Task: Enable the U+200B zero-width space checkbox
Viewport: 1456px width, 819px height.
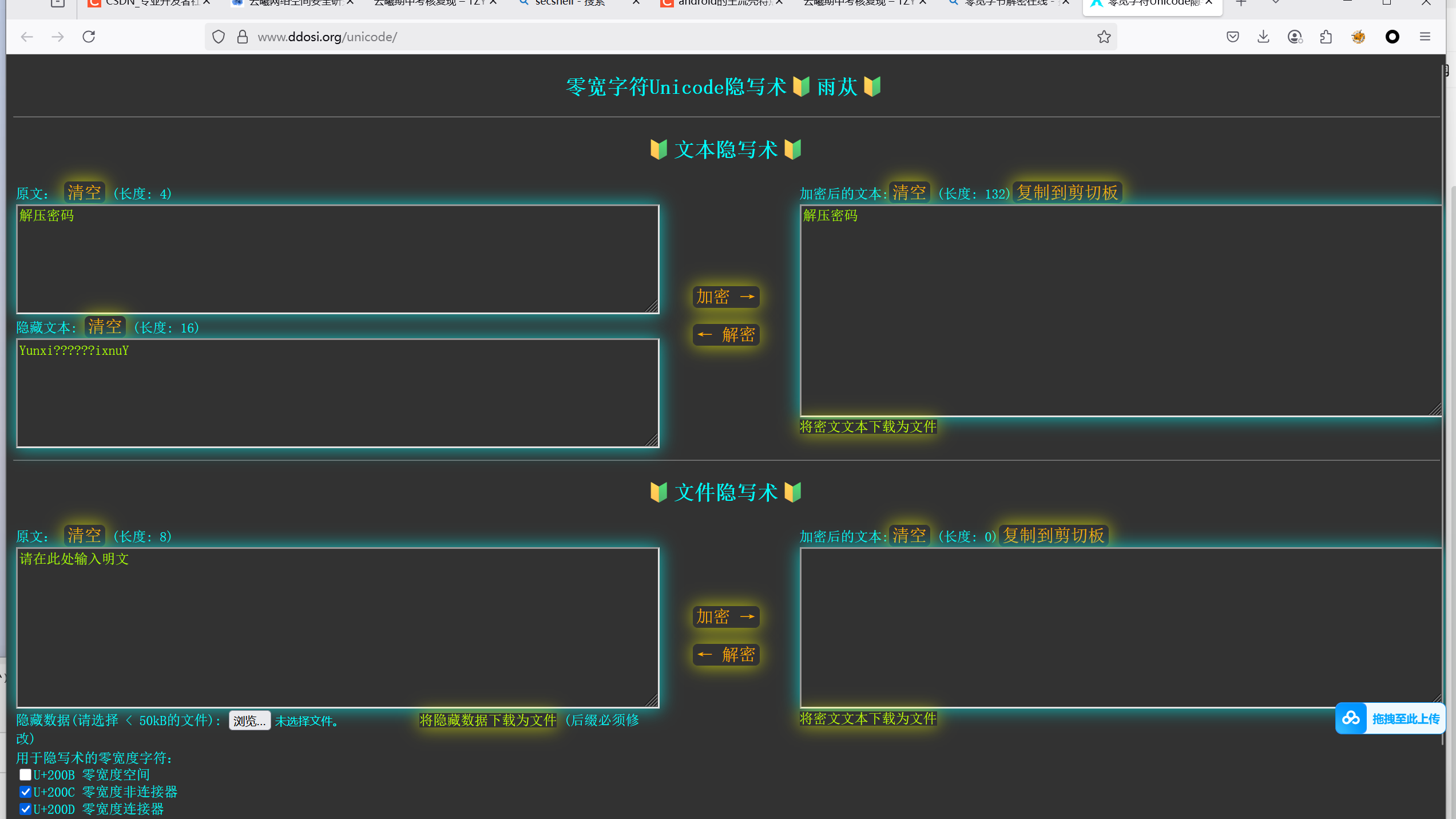Action: point(25,774)
